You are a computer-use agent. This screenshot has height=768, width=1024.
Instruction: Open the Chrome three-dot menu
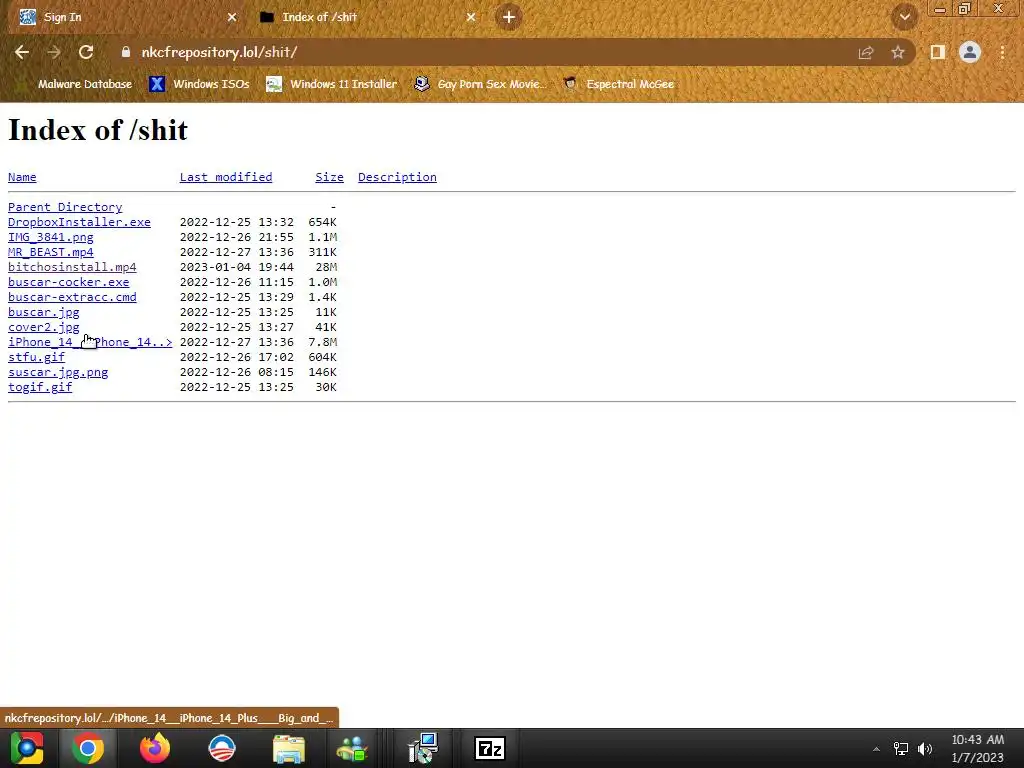(x=1002, y=52)
